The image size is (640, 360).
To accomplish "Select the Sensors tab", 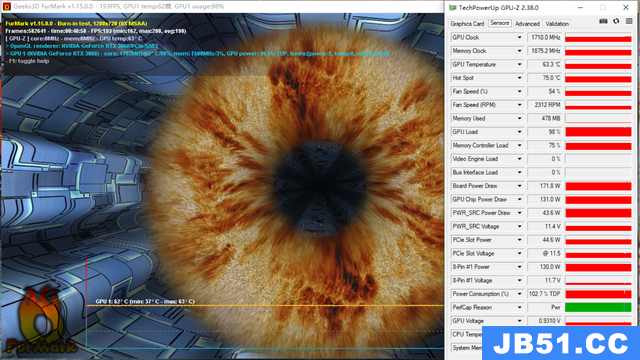I will [x=500, y=23].
